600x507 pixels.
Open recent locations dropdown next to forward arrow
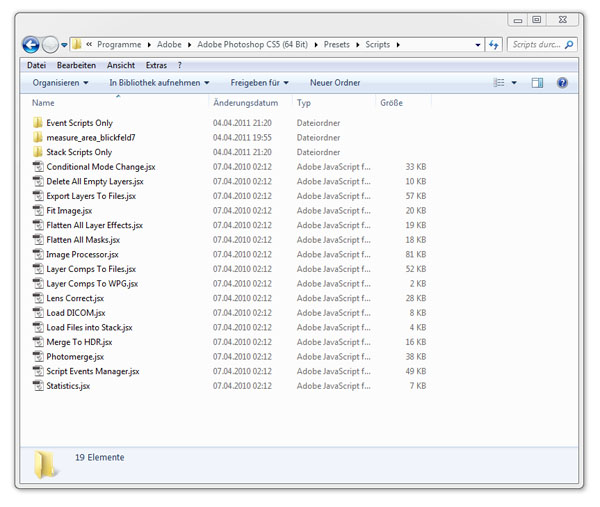(64, 45)
